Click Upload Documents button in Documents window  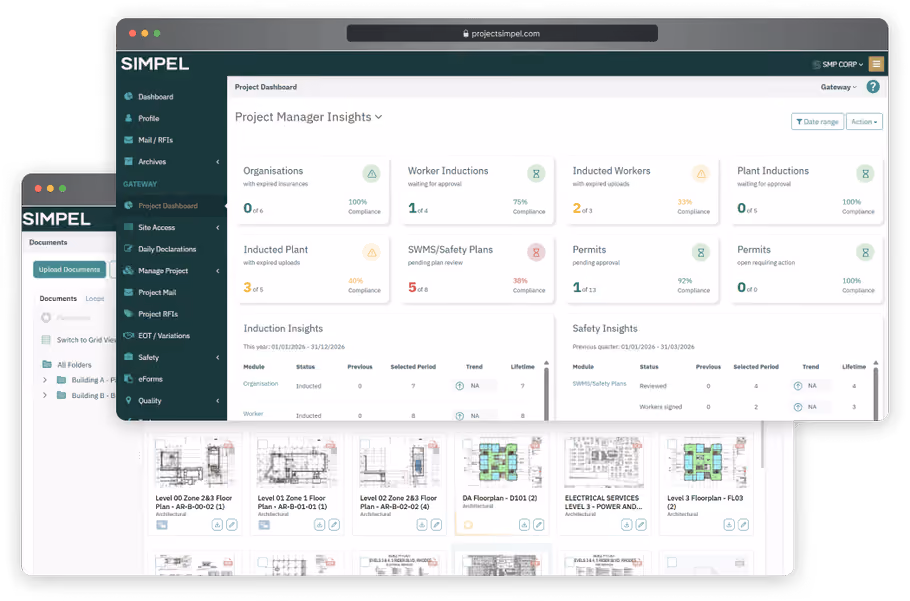point(69,270)
